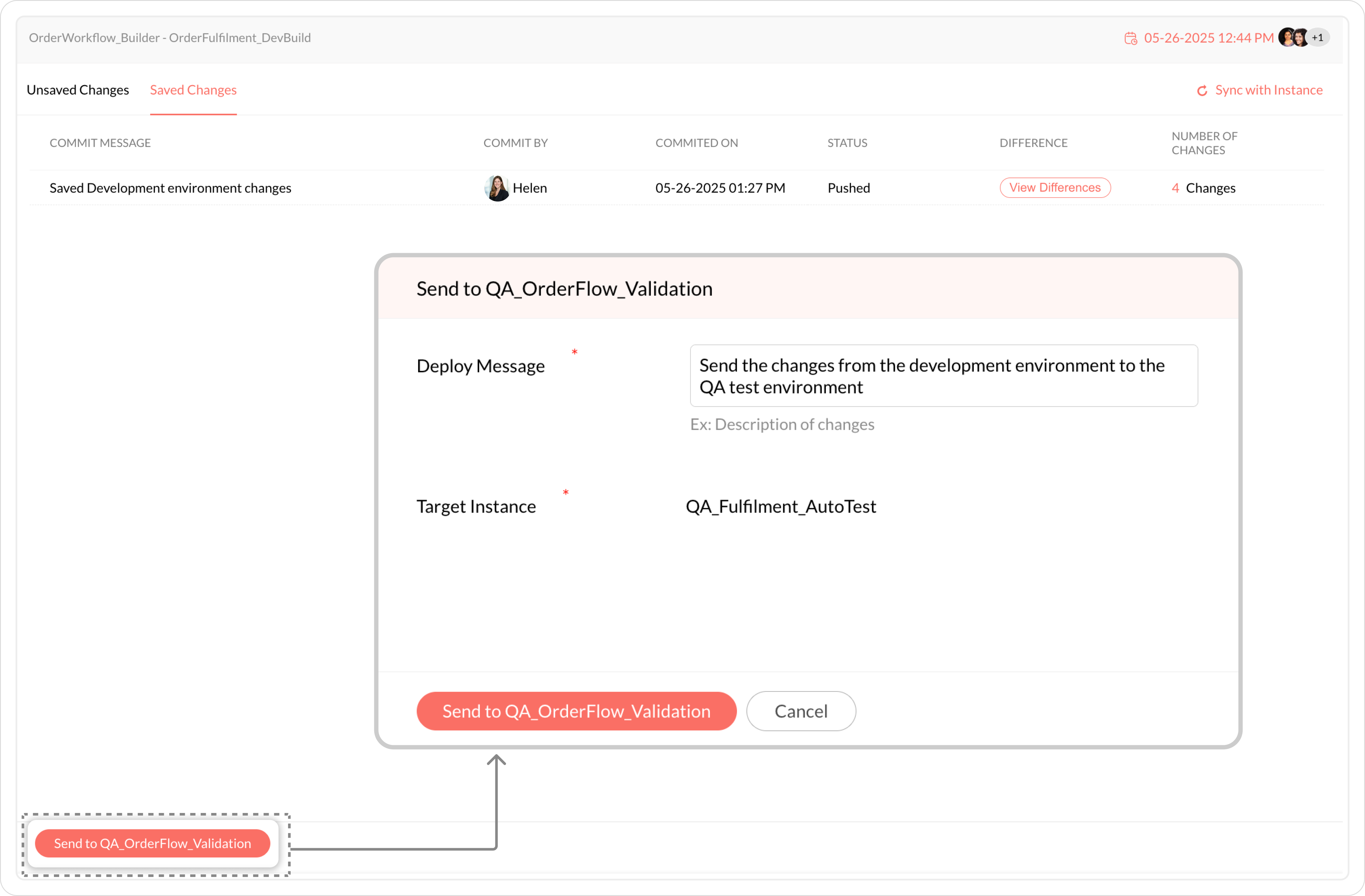This screenshot has width=1365, height=896.
Task: Click the 4 Changes count
Action: [x=1203, y=188]
